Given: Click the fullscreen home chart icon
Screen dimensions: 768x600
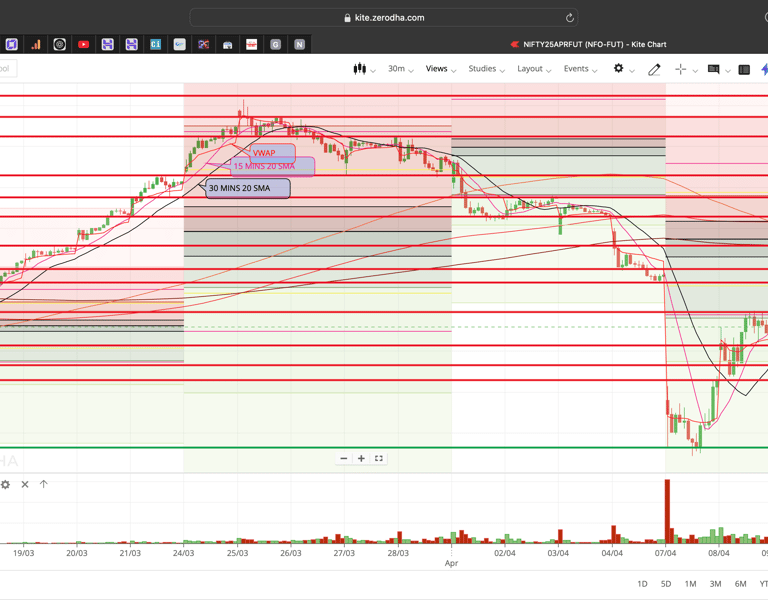Looking at the screenshot, I should click(x=379, y=458).
